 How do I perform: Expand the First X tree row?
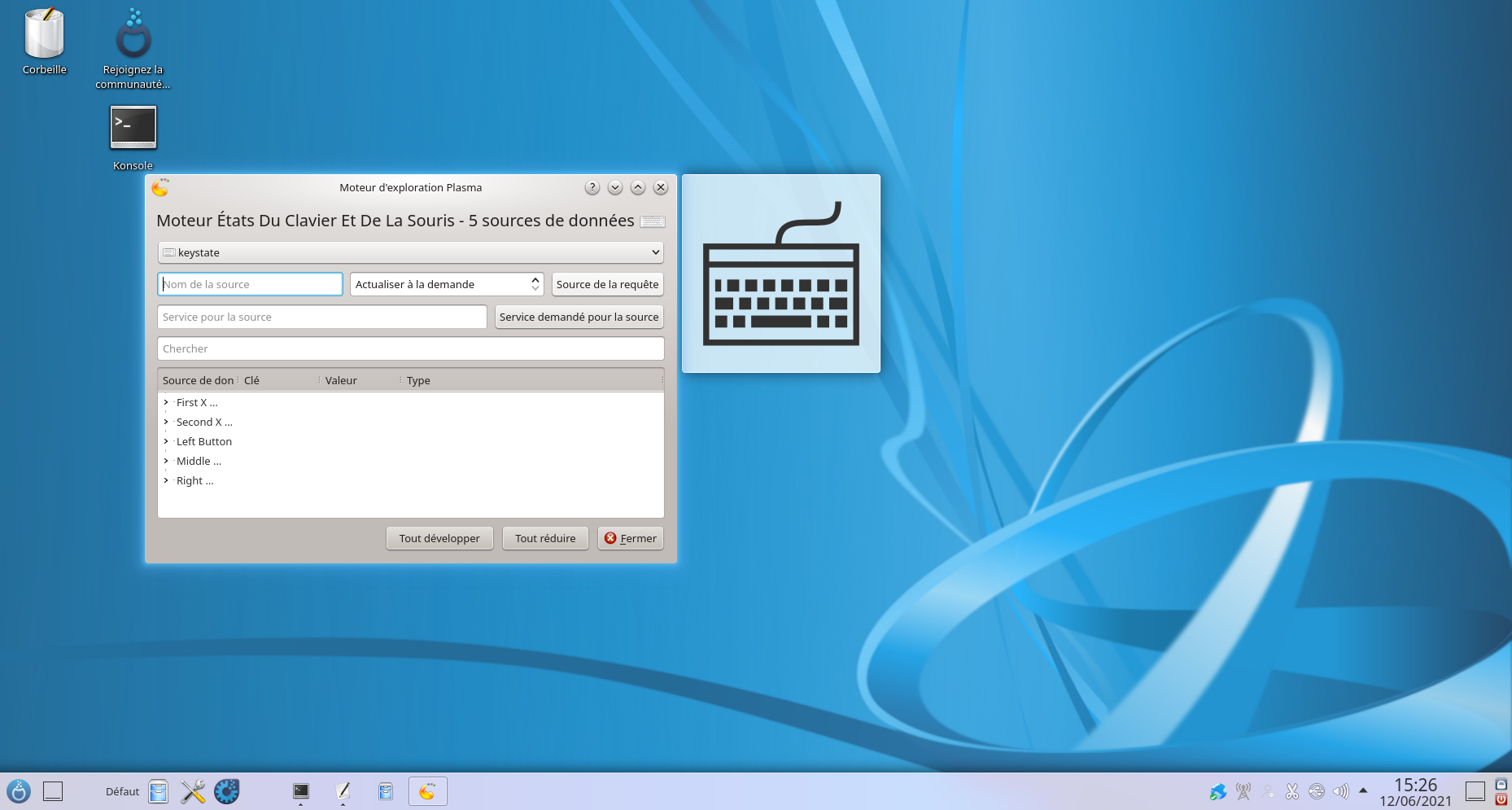(166, 402)
